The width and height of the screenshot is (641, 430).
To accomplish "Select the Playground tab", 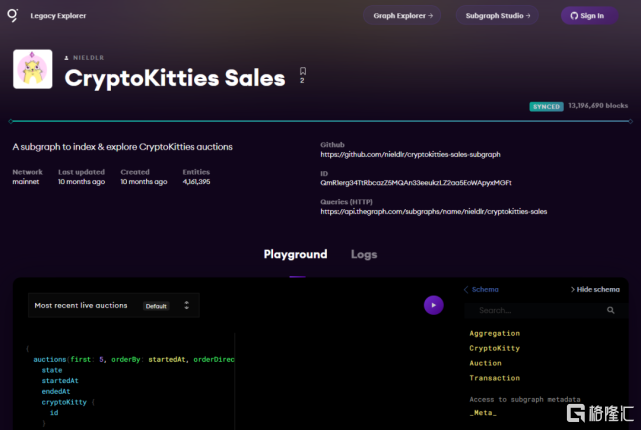I will tap(295, 254).
